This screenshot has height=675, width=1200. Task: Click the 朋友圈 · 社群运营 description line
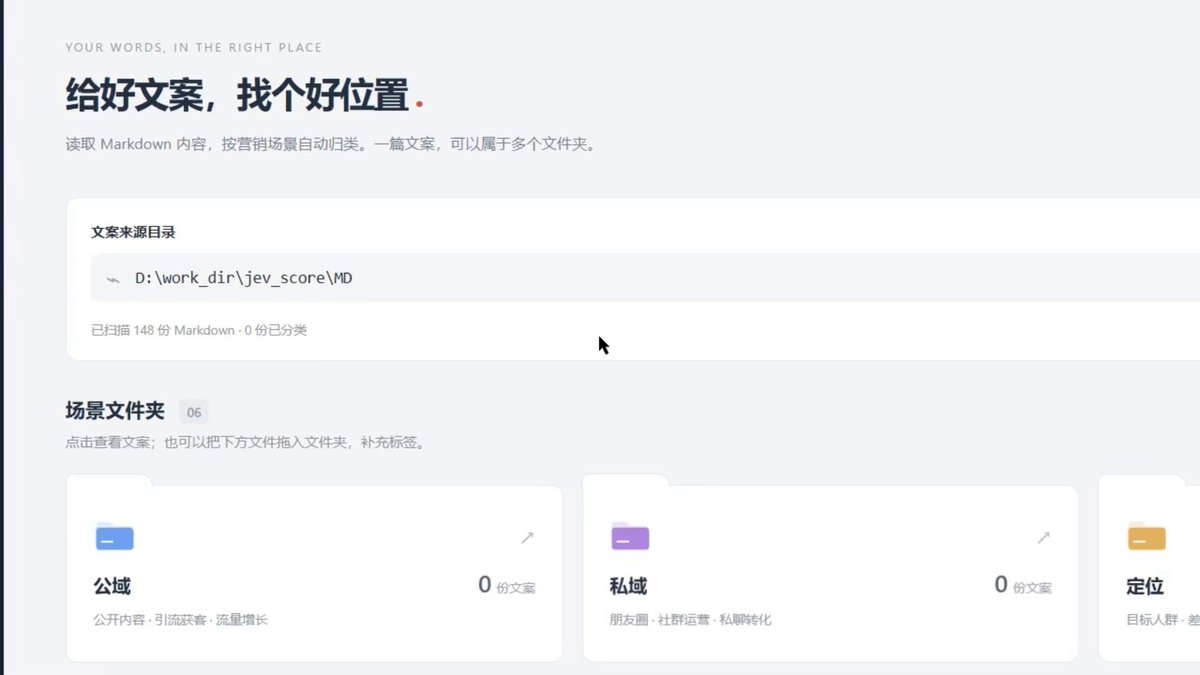[691, 620]
